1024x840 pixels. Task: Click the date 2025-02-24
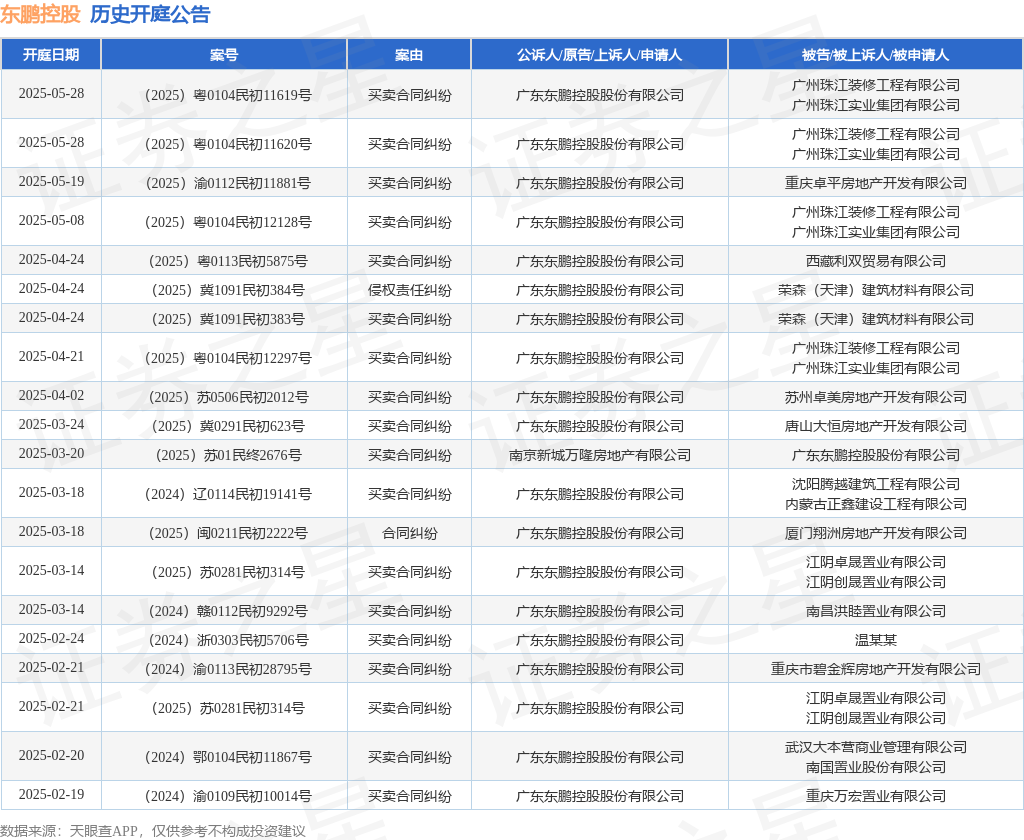point(51,639)
